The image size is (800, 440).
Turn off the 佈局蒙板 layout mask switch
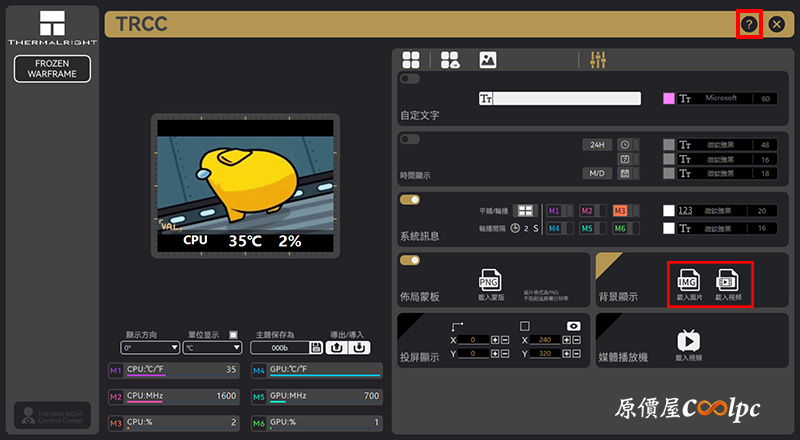click(410, 260)
